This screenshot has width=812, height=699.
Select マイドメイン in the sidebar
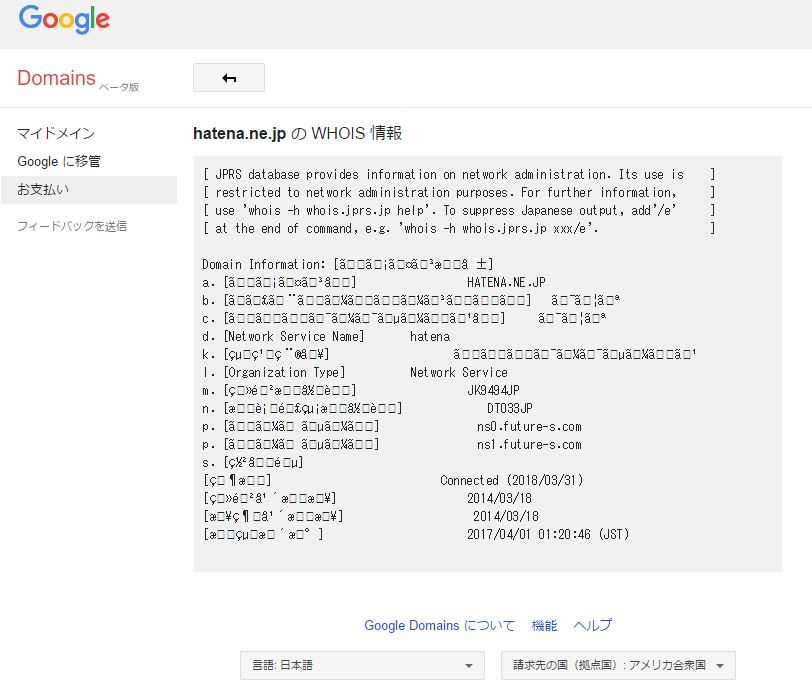56,134
